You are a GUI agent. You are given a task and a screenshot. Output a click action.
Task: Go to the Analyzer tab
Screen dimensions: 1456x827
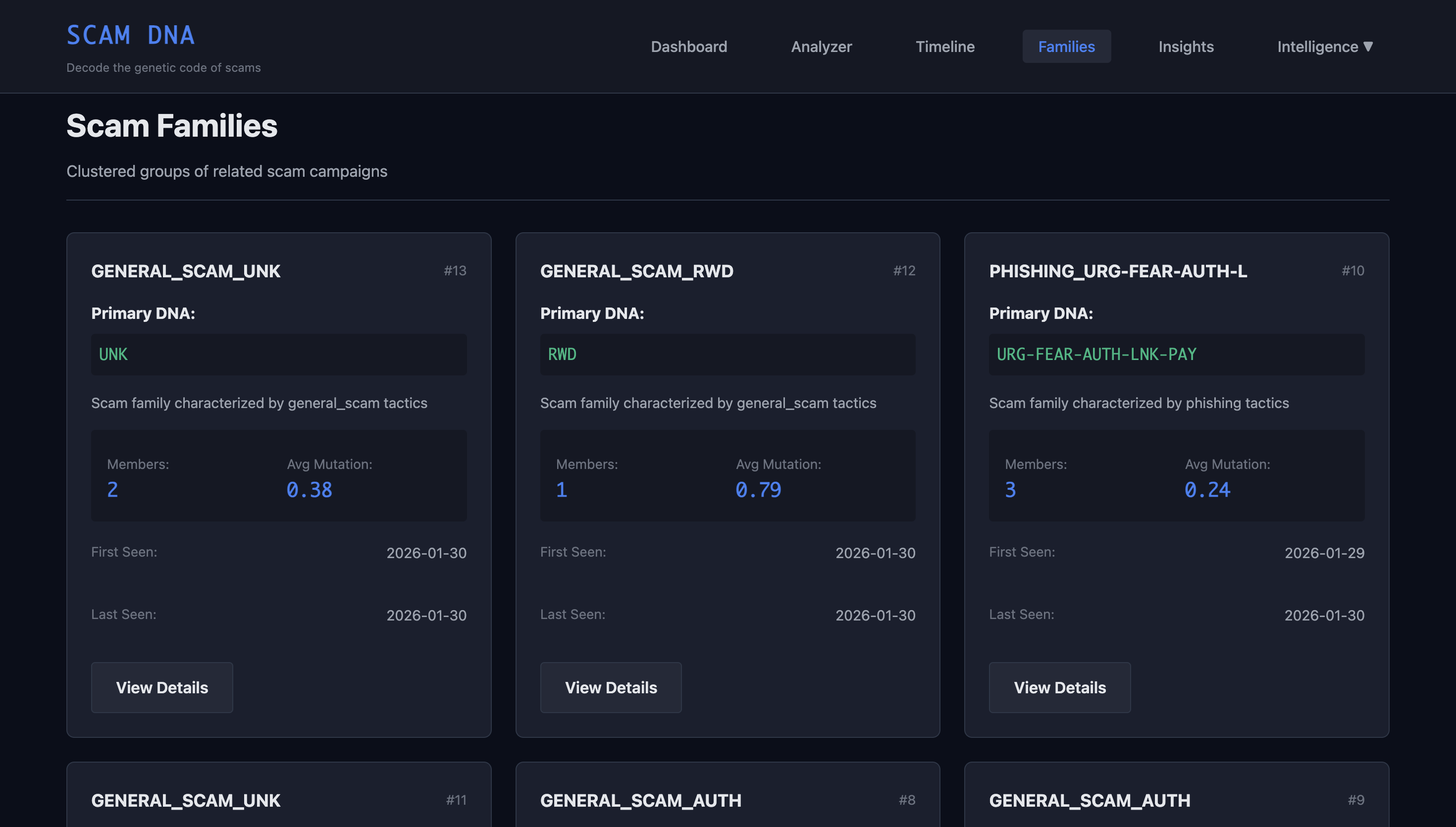pos(821,47)
